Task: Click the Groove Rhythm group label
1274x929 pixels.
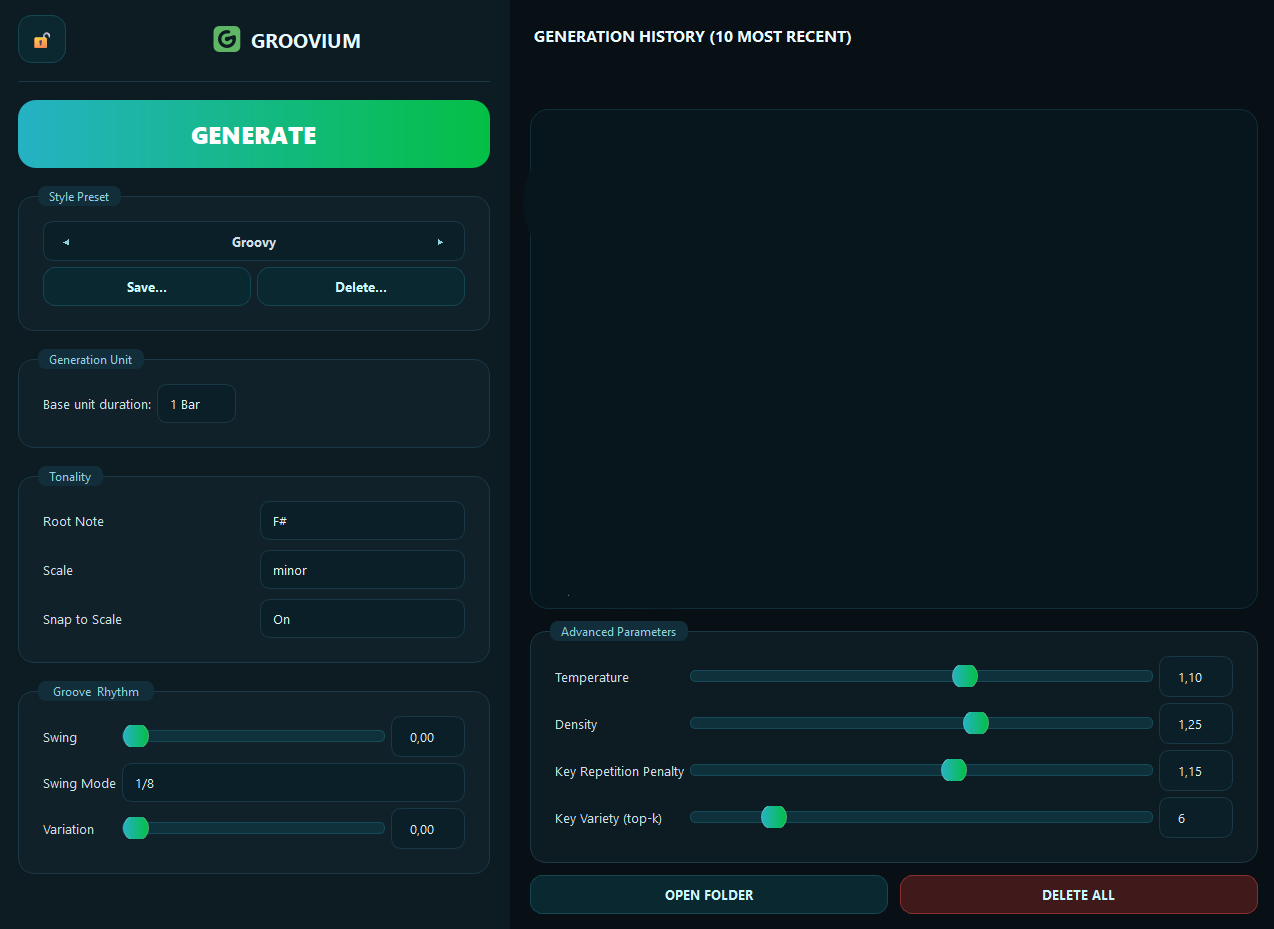Action: click(x=96, y=692)
